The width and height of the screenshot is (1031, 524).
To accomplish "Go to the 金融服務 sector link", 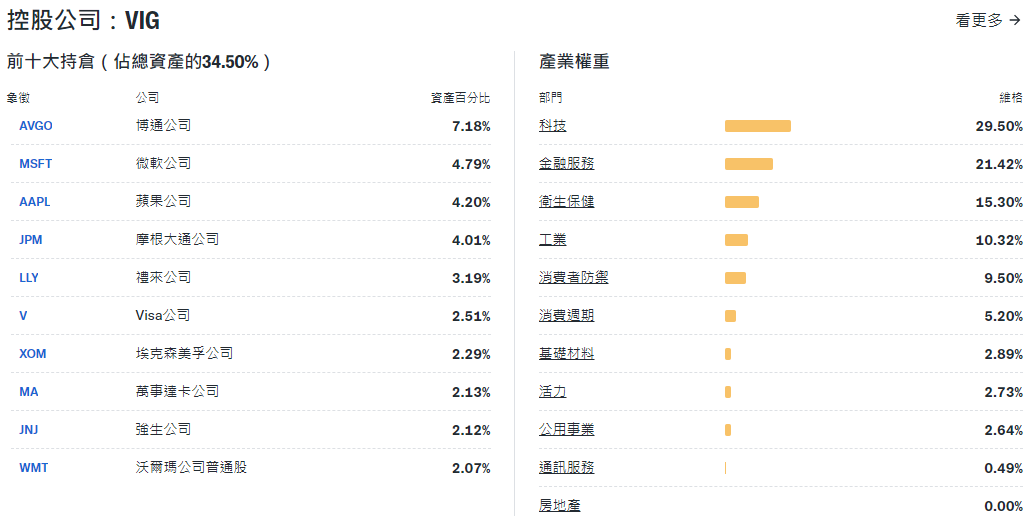I will (x=566, y=164).
